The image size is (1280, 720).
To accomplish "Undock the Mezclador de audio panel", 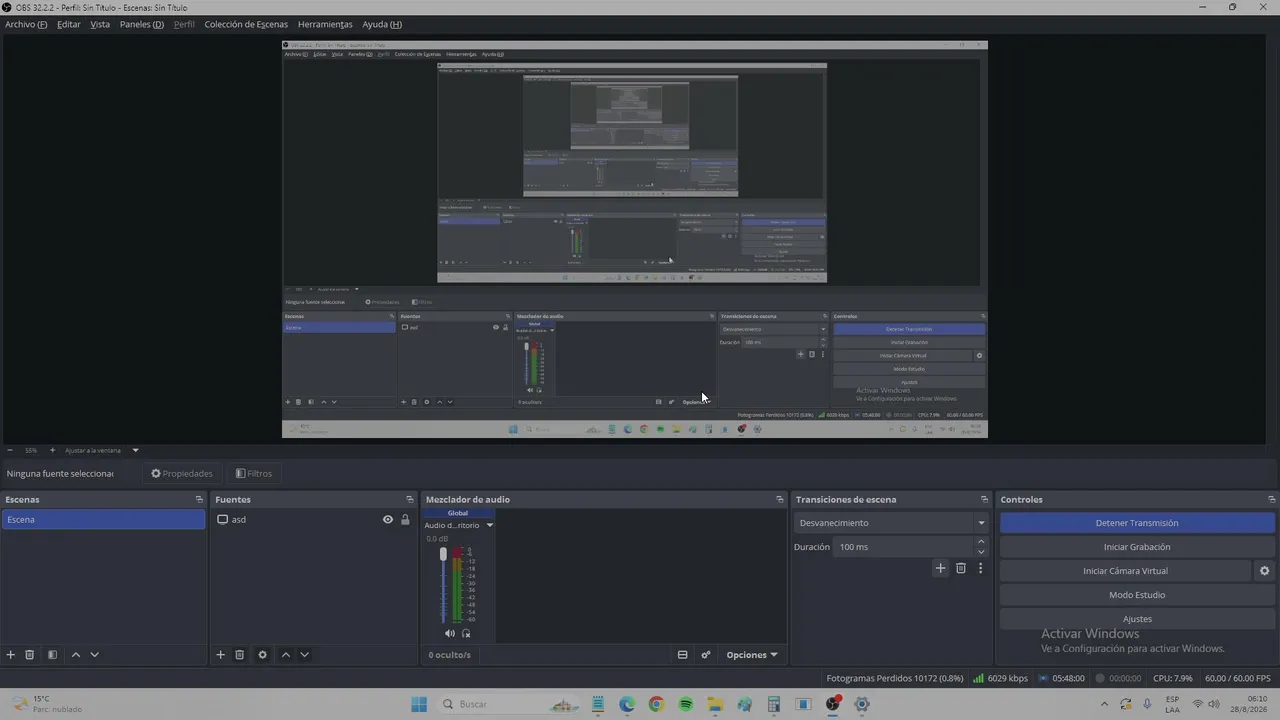I will [x=780, y=500].
